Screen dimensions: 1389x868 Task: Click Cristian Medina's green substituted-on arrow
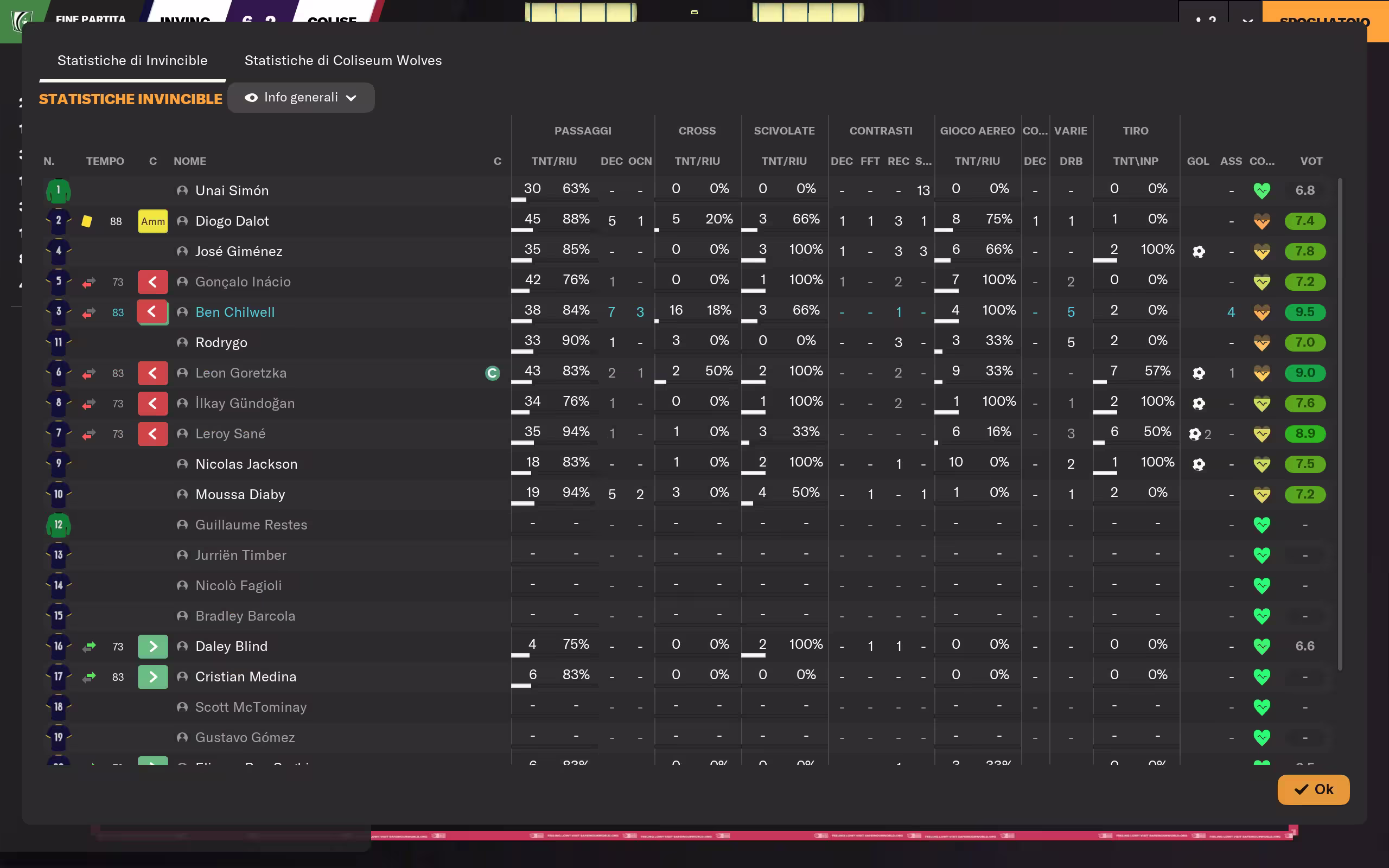coord(152,677)
